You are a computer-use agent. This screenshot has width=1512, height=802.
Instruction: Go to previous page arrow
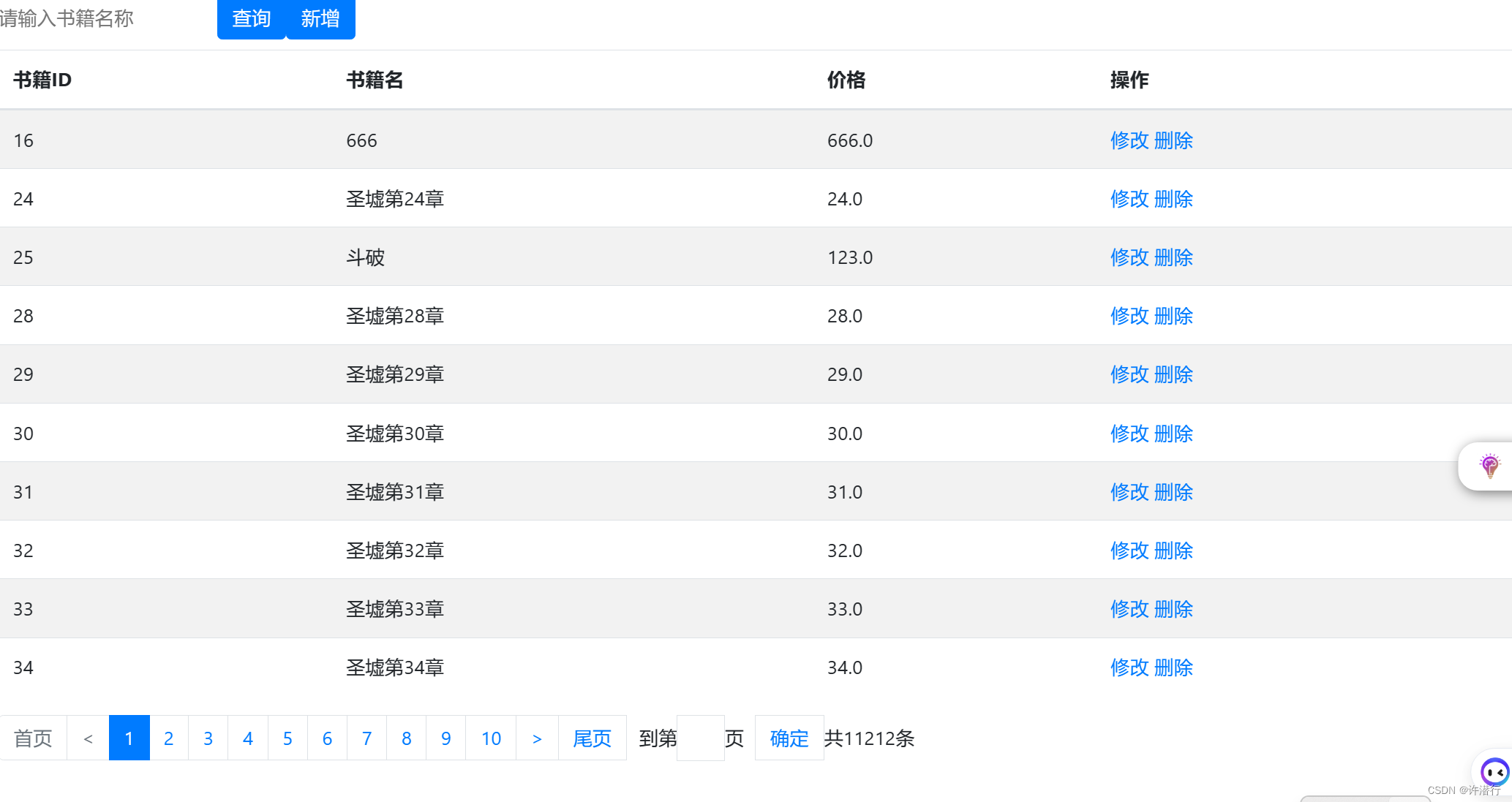pos(88,738)
